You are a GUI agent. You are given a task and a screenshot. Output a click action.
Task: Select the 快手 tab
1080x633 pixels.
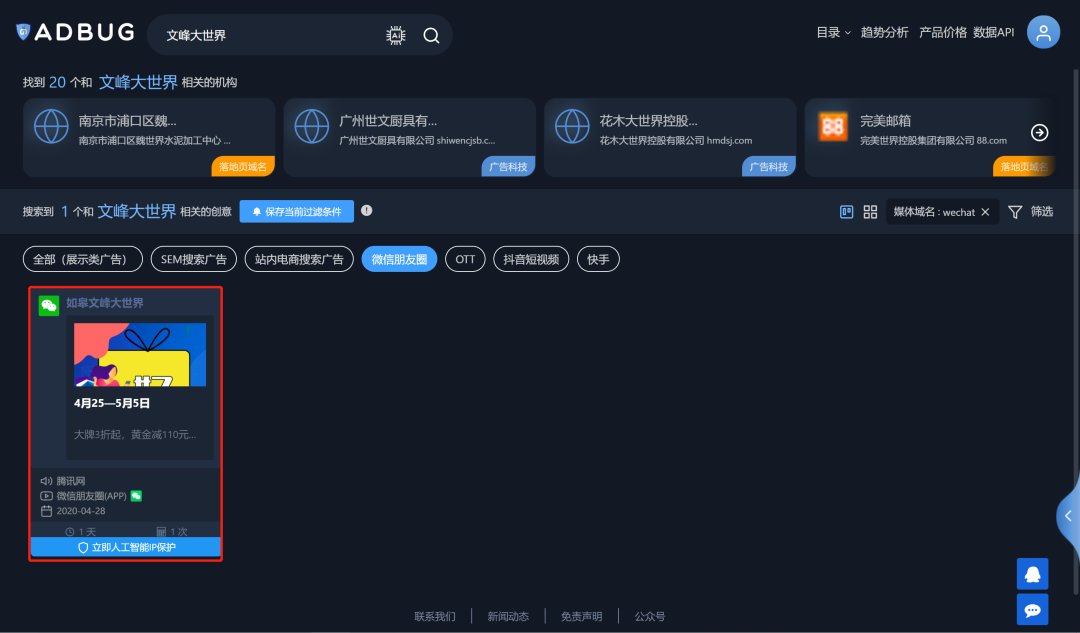tap(598, 259)
